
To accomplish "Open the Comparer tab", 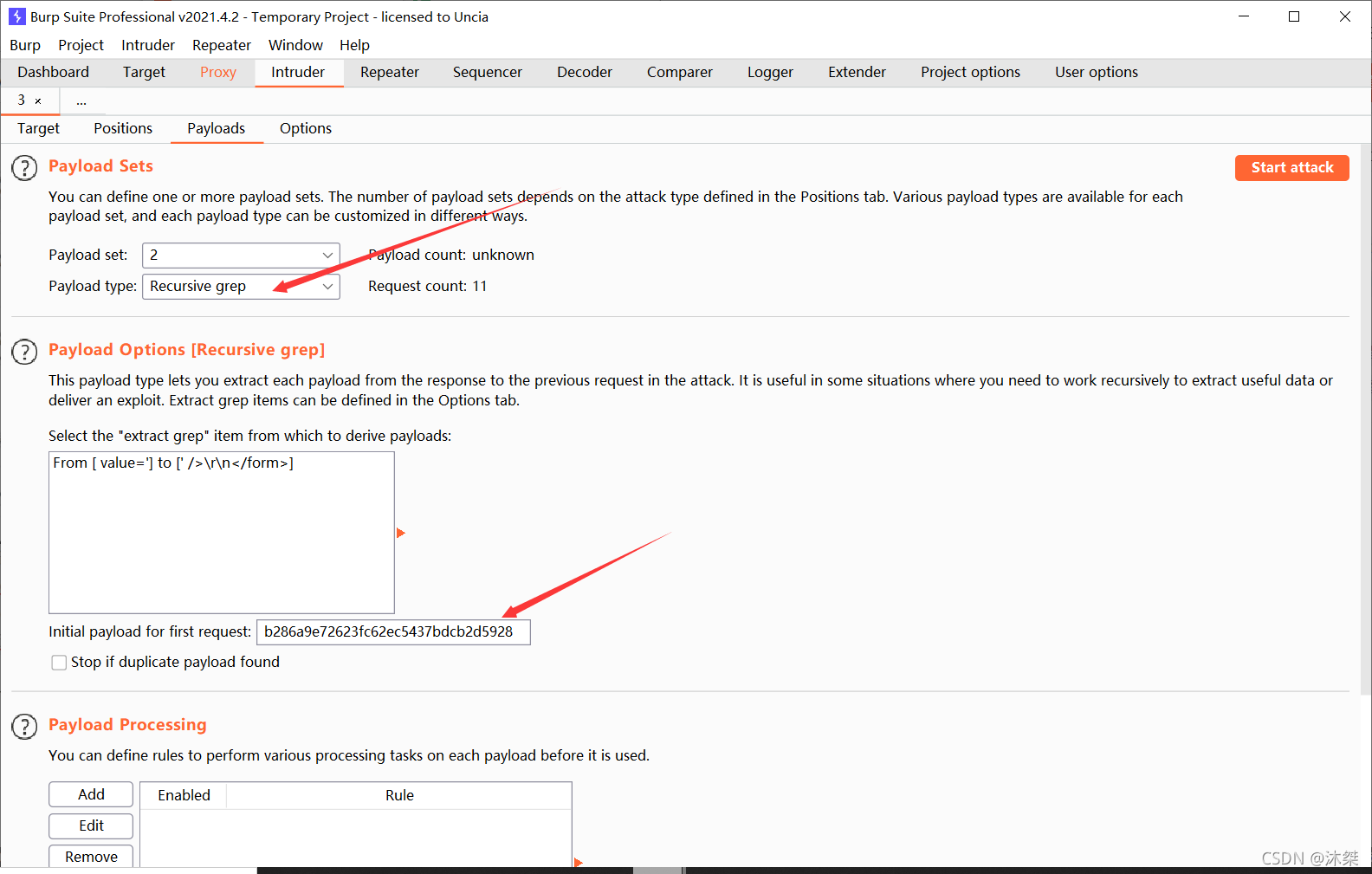I will (x=680, y=73).
